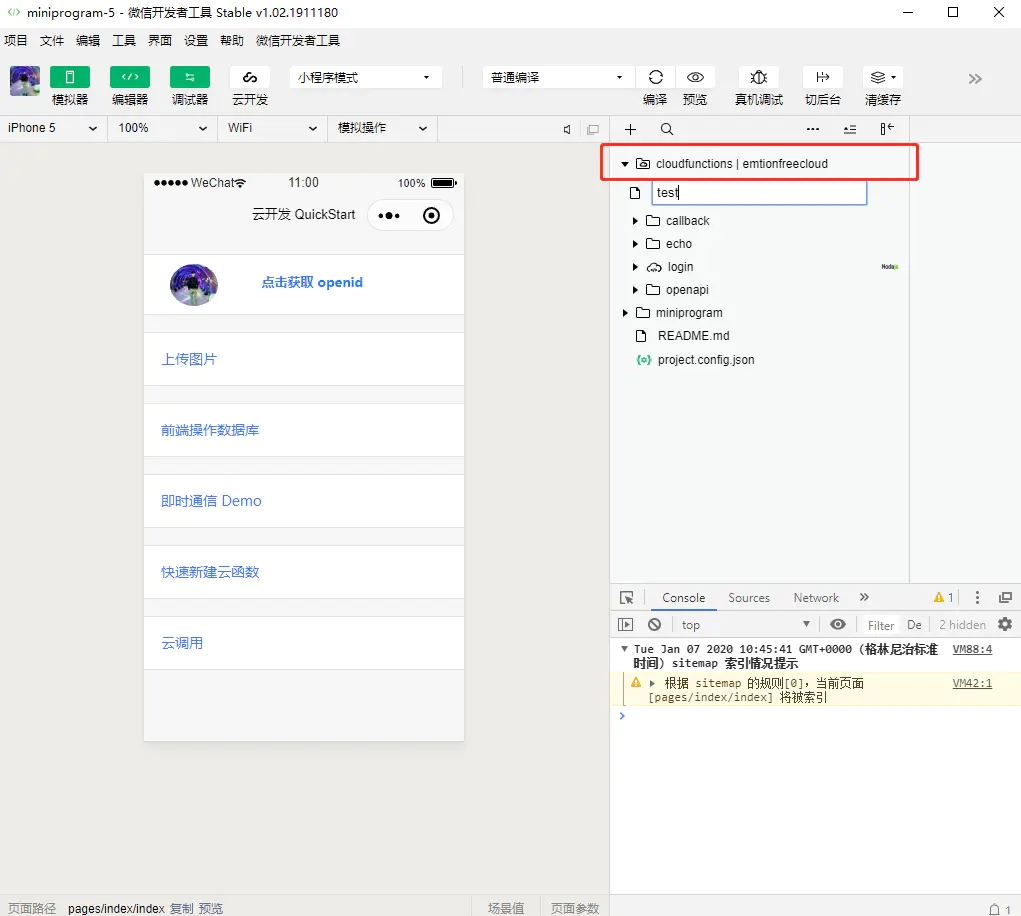This screenshot has width=1021, height=916.
Task: Open devtools vertical dots menu
Action: point(977,598)
